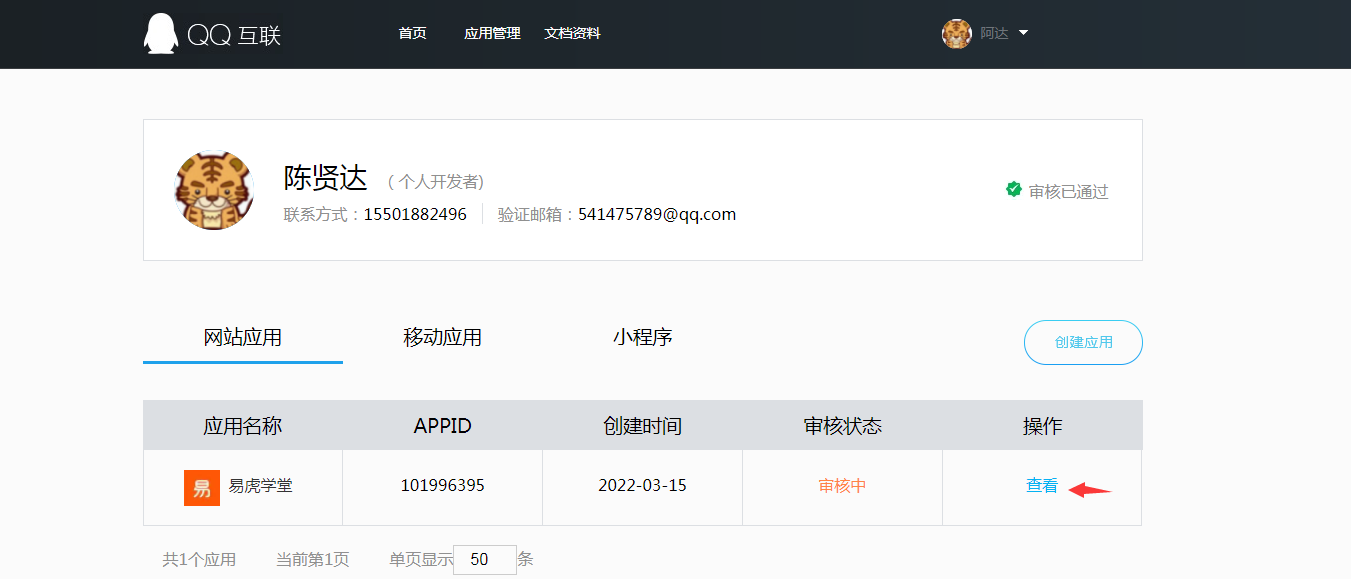Click the 查看 link for 易虎学堂
Viewport: 1351px width, 579px height.
[1041, 486]
